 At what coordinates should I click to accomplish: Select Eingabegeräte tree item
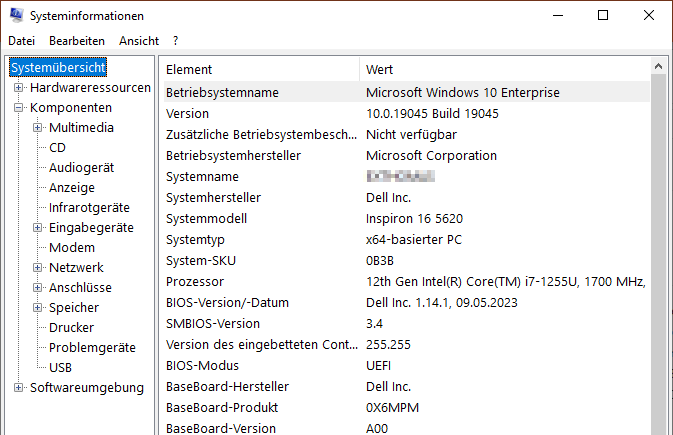91,228
